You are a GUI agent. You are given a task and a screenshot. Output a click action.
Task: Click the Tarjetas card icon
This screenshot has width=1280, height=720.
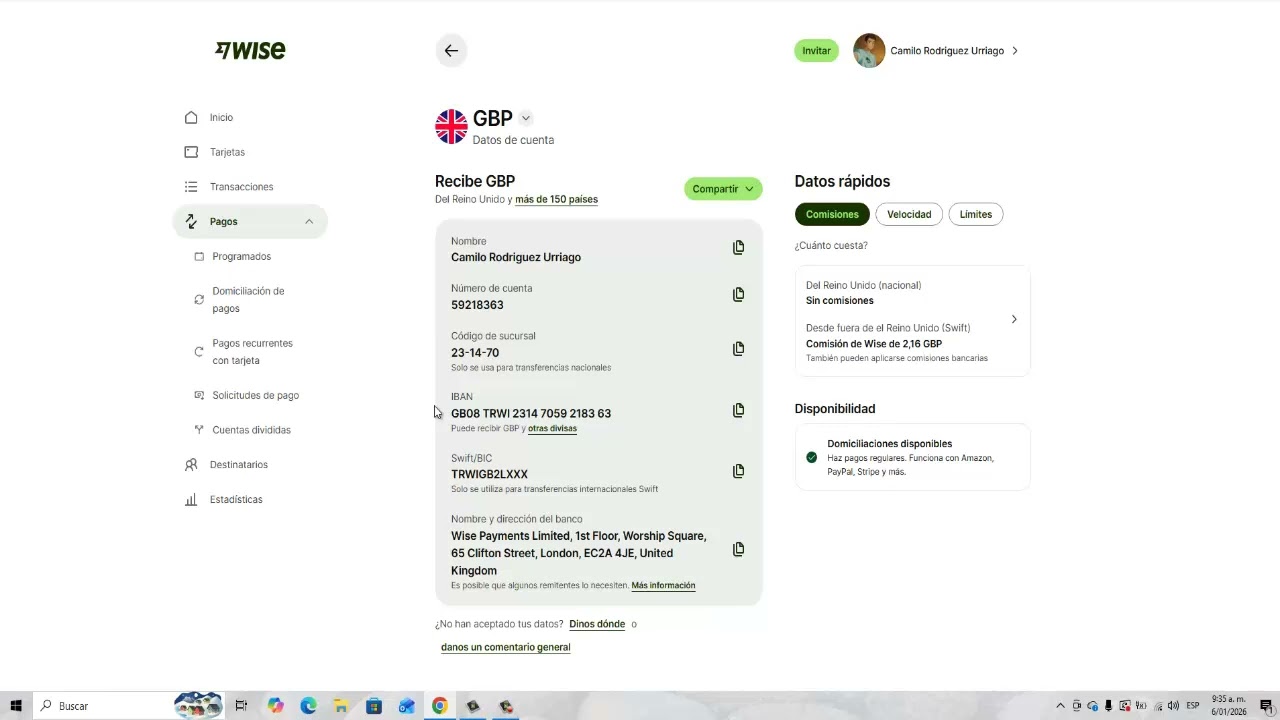coord(191,152)
